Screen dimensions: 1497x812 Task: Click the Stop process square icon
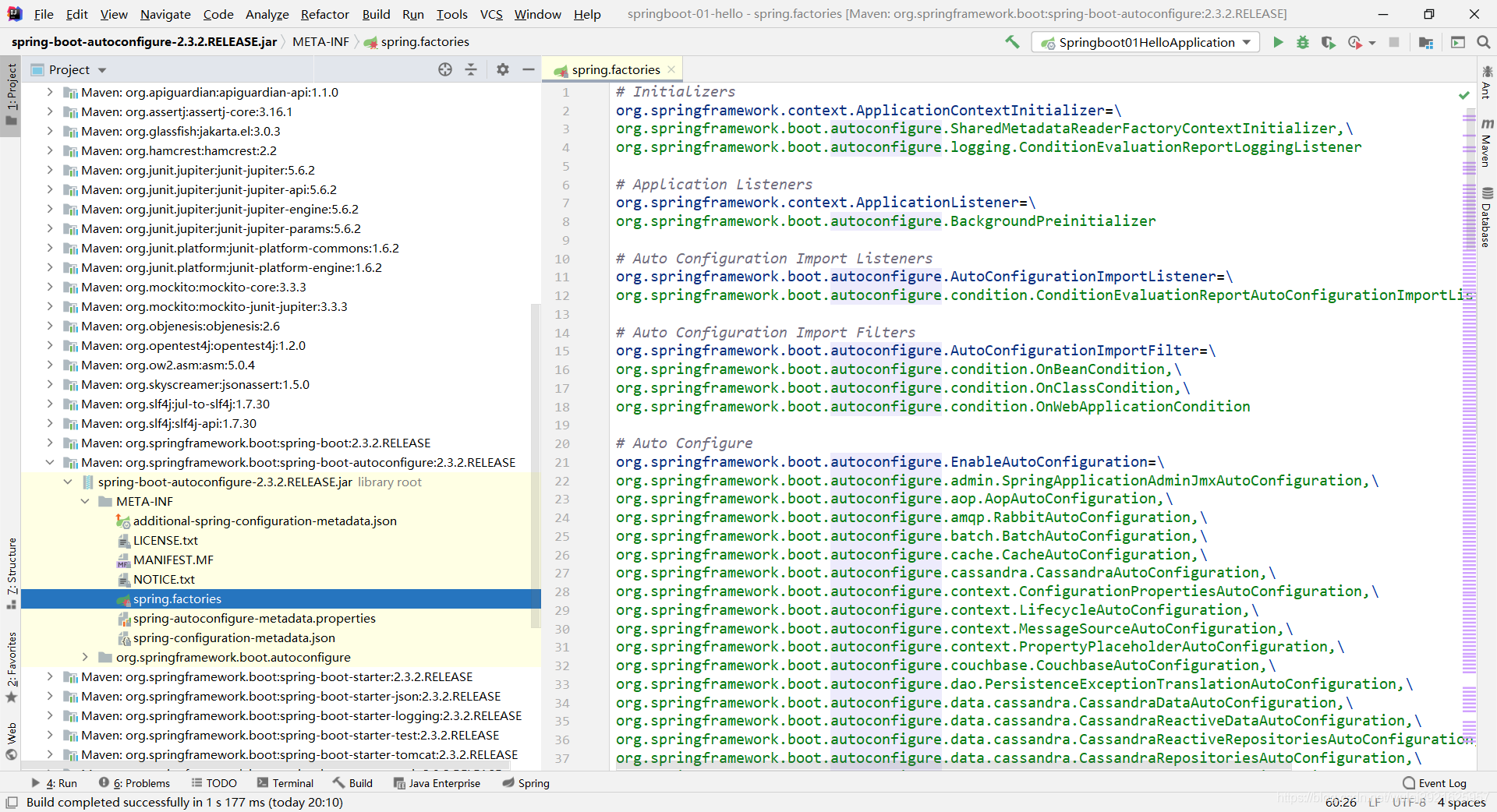(1394, 42)
